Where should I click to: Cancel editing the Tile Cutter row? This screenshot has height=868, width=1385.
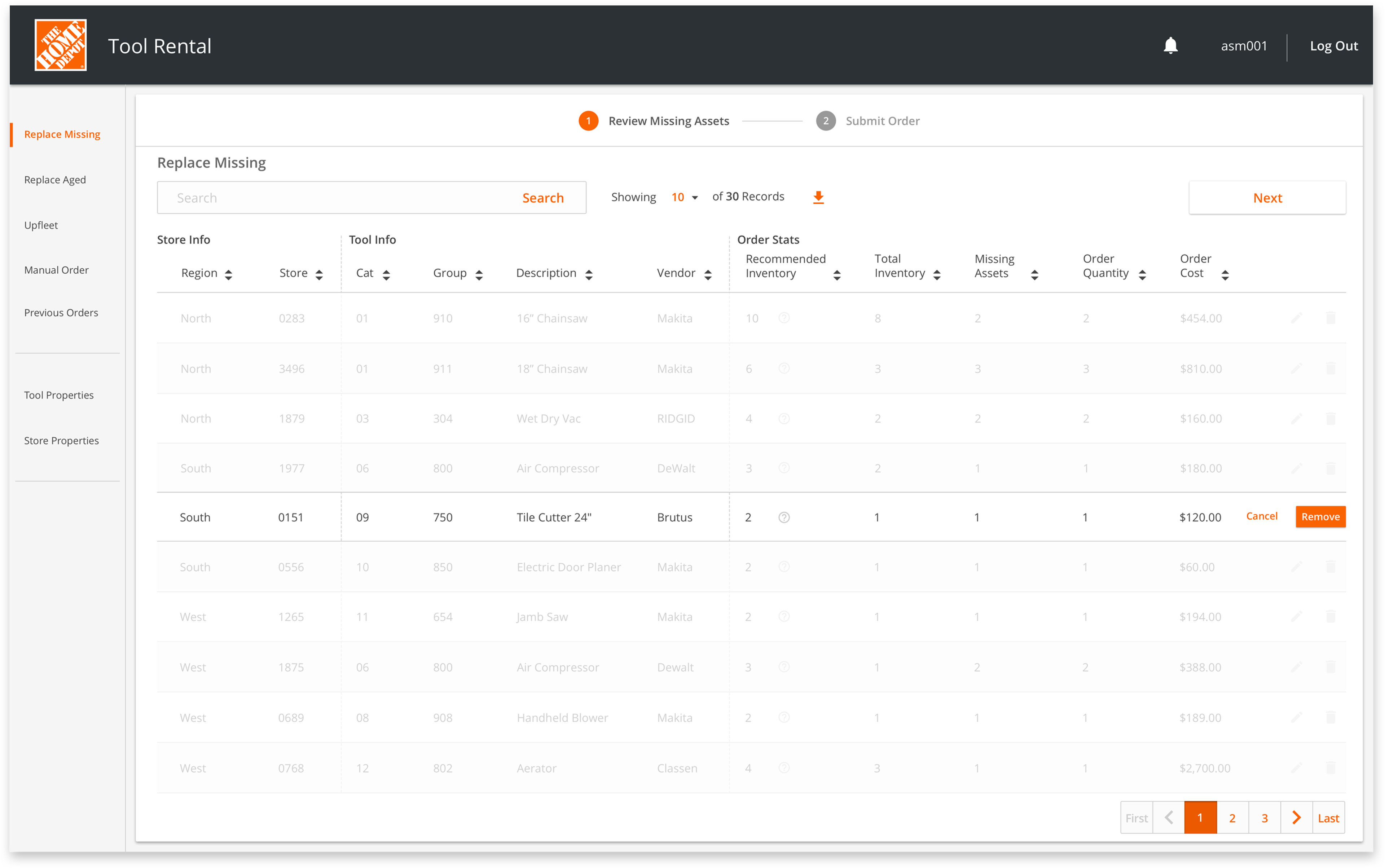1262,516
